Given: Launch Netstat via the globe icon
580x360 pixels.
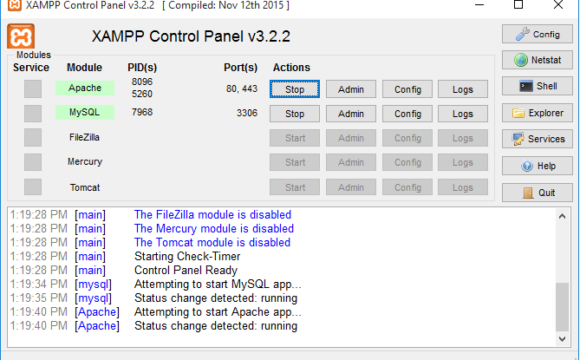Looking at the screenshot, I should [x=537, y=60].
